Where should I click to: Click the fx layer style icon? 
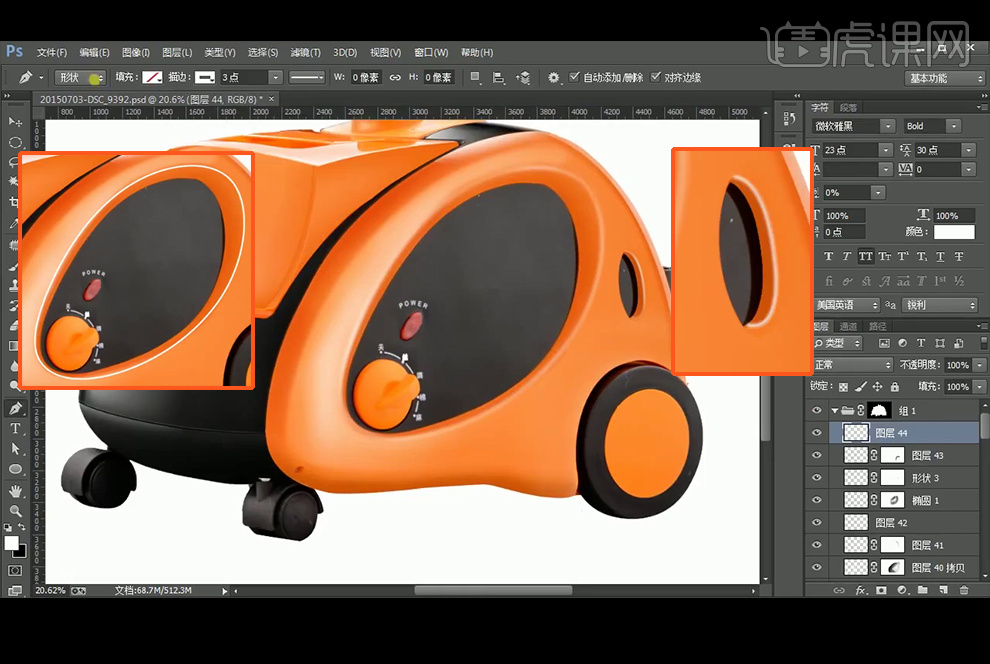[859, 591]
